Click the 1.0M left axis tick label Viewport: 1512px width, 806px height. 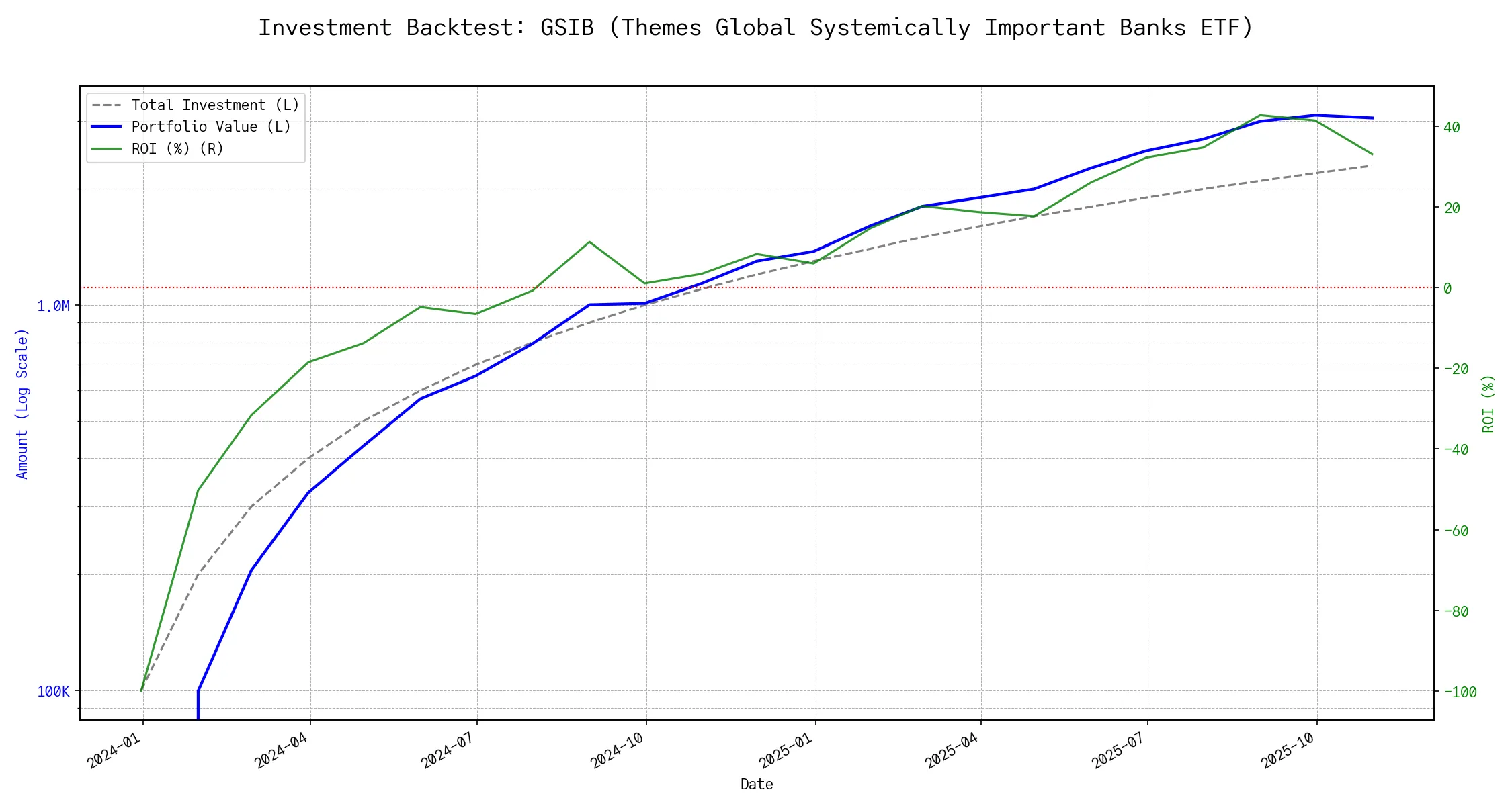tap(53, 306)
